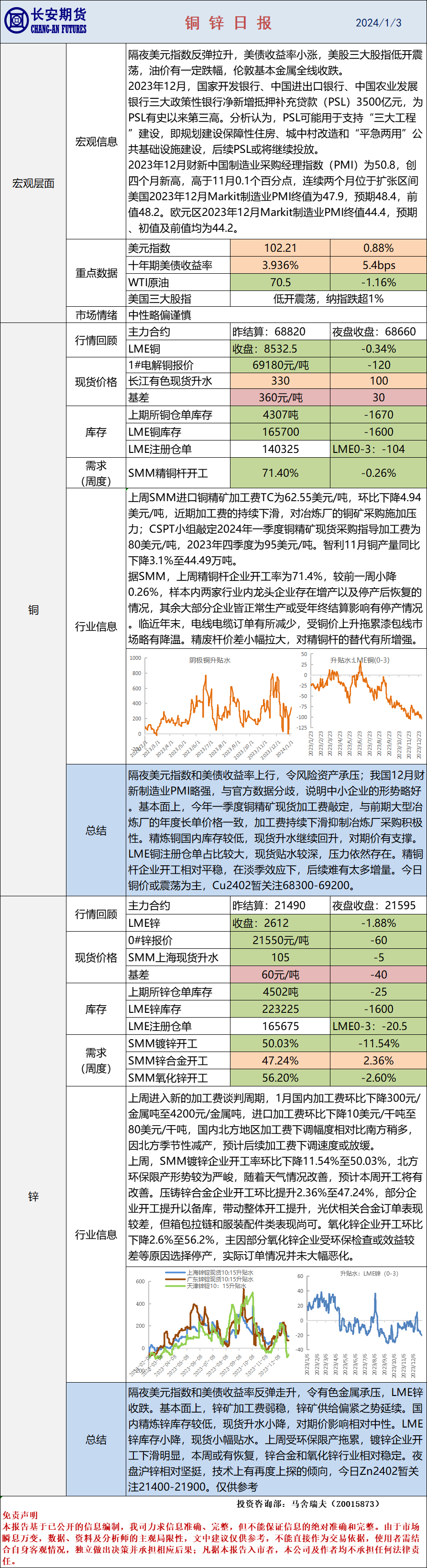Click copper 夜盘收盘：68660 cell
427x1568 pixels.
378,332
